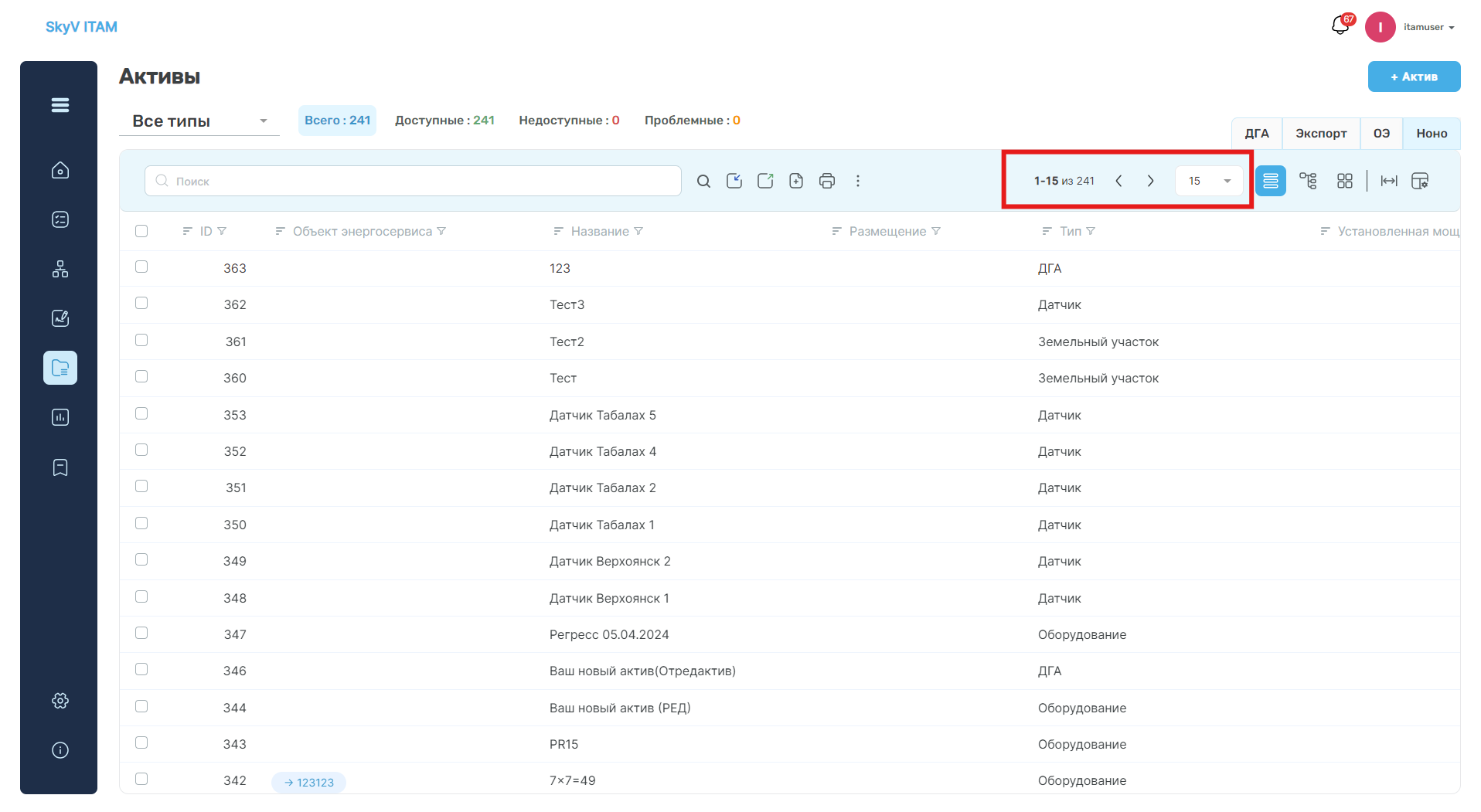Go to next page of assets

click(1150, 181)
